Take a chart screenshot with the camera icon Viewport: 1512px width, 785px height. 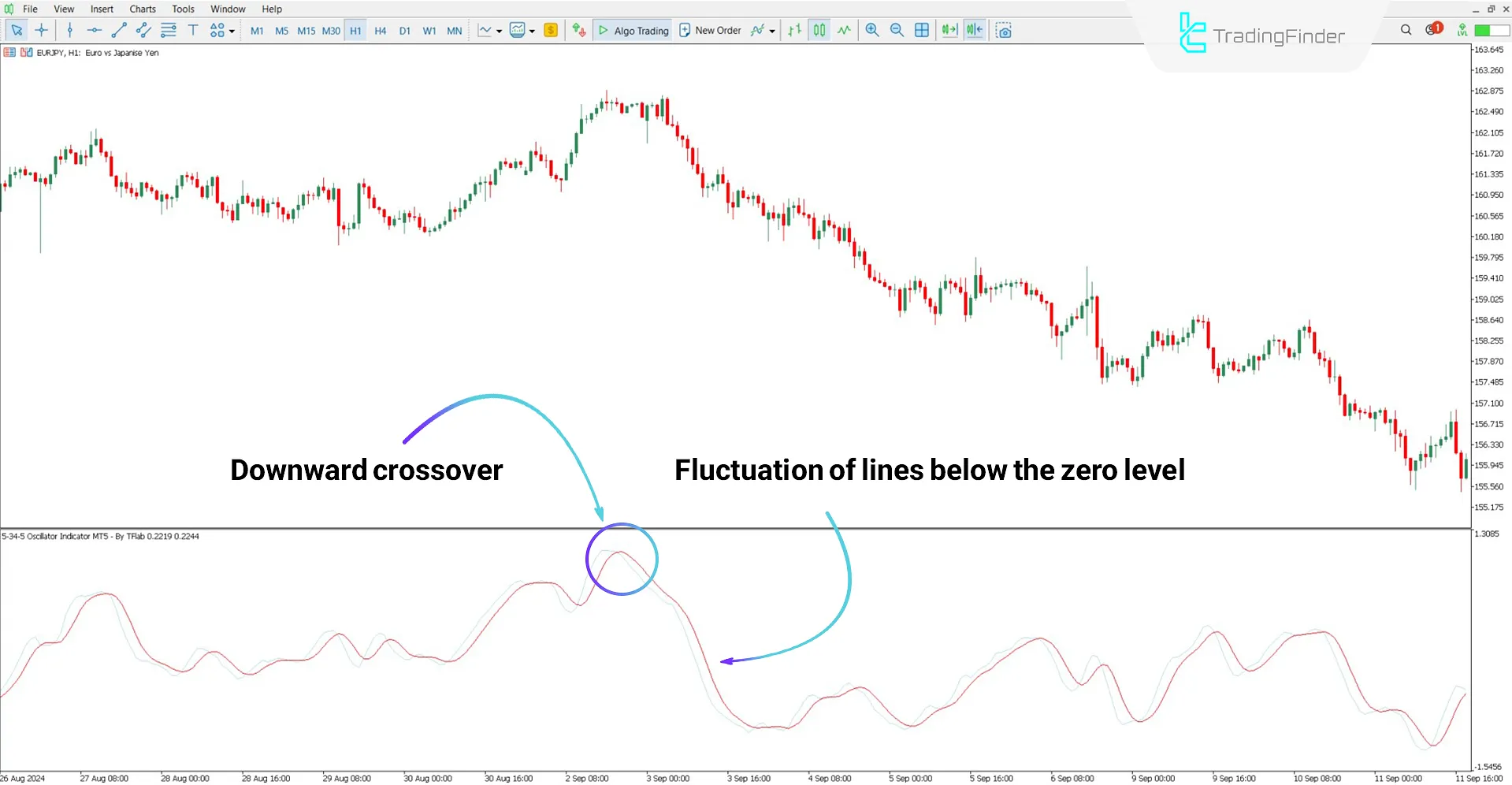pyautogui.click(x=1003, y=30)
